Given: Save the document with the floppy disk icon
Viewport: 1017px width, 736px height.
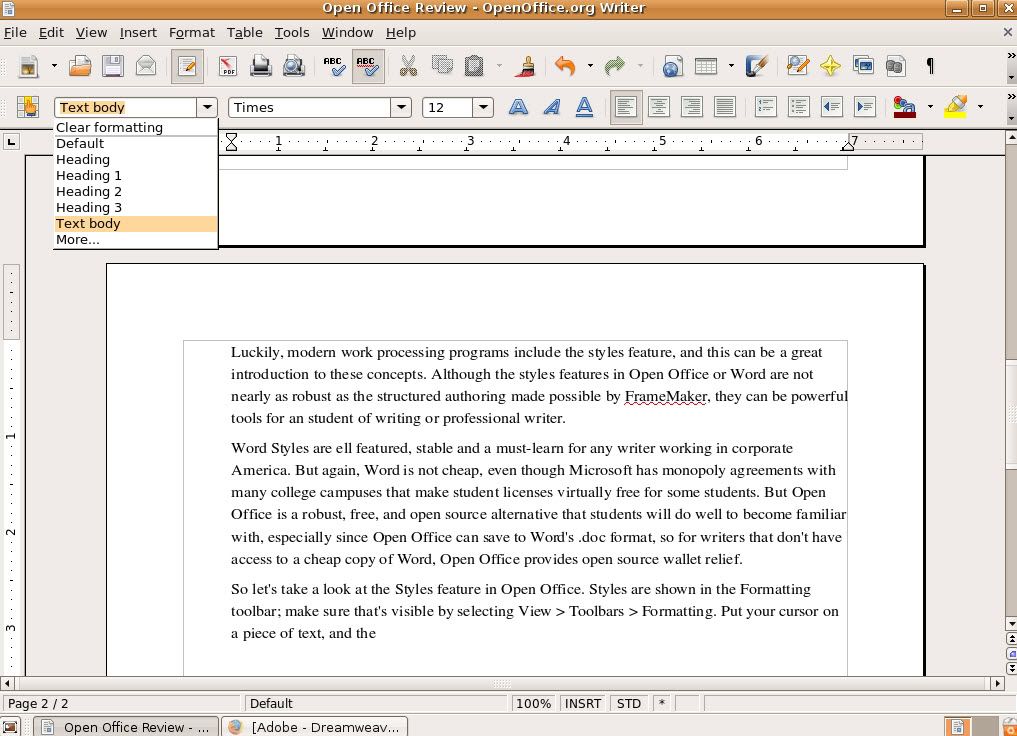Looking at the screenshot, I should (x=113, y=66).
